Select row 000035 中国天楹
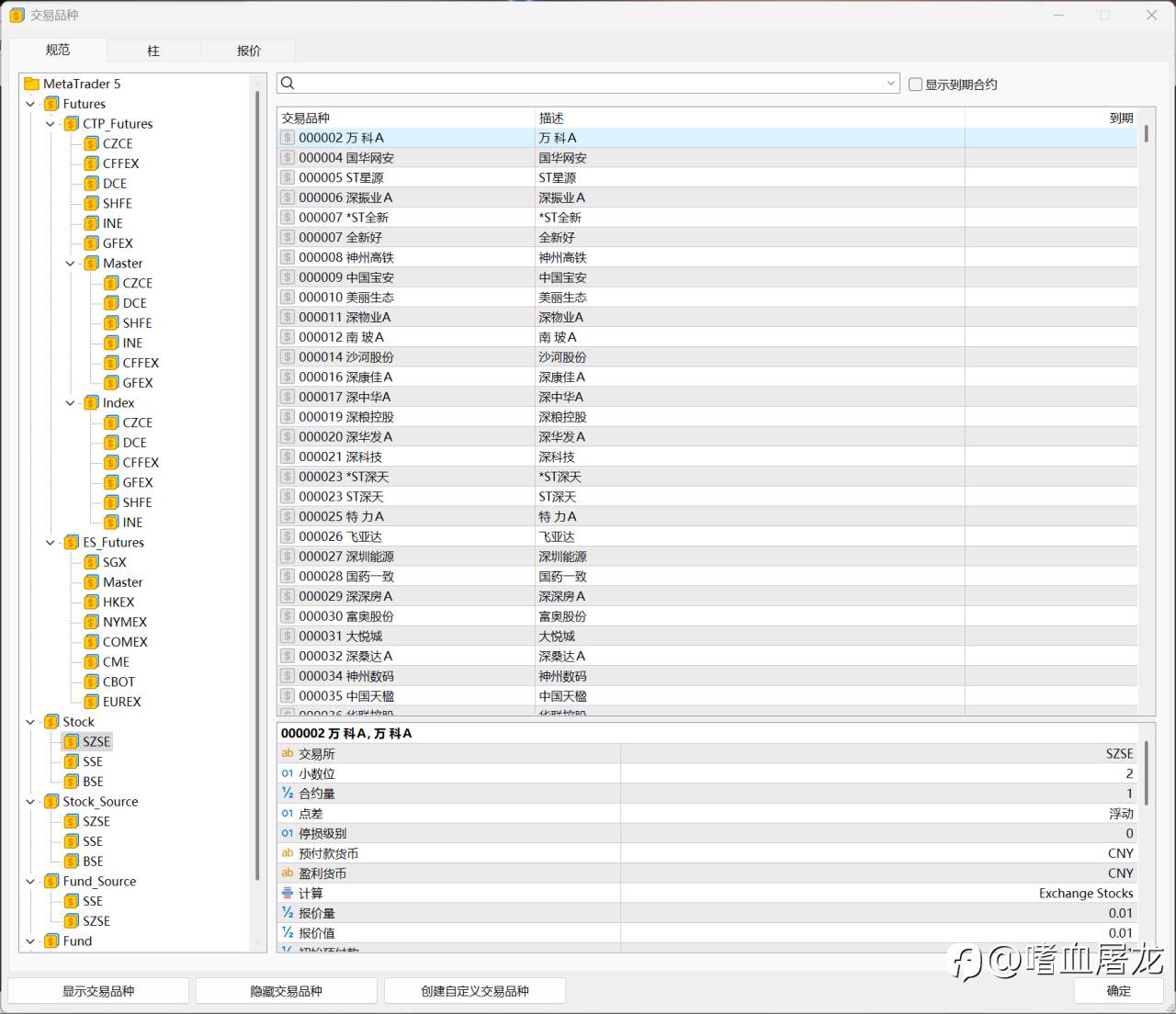The image size is (1176, 1014). (707, 695)
